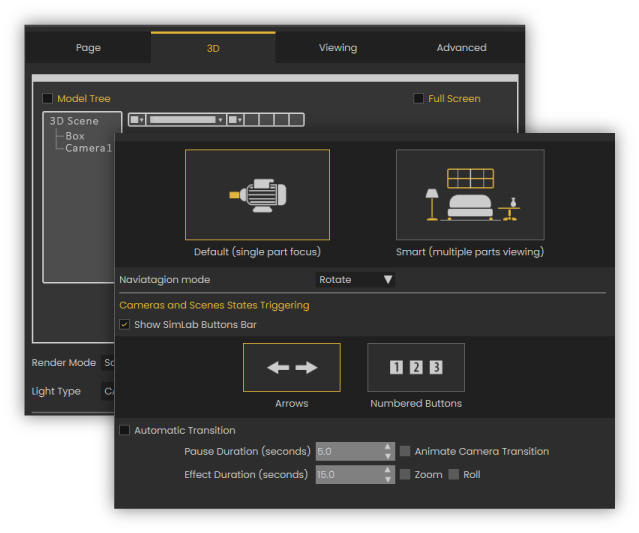Increase the Pause Duration spinner value

coord(388,447)
